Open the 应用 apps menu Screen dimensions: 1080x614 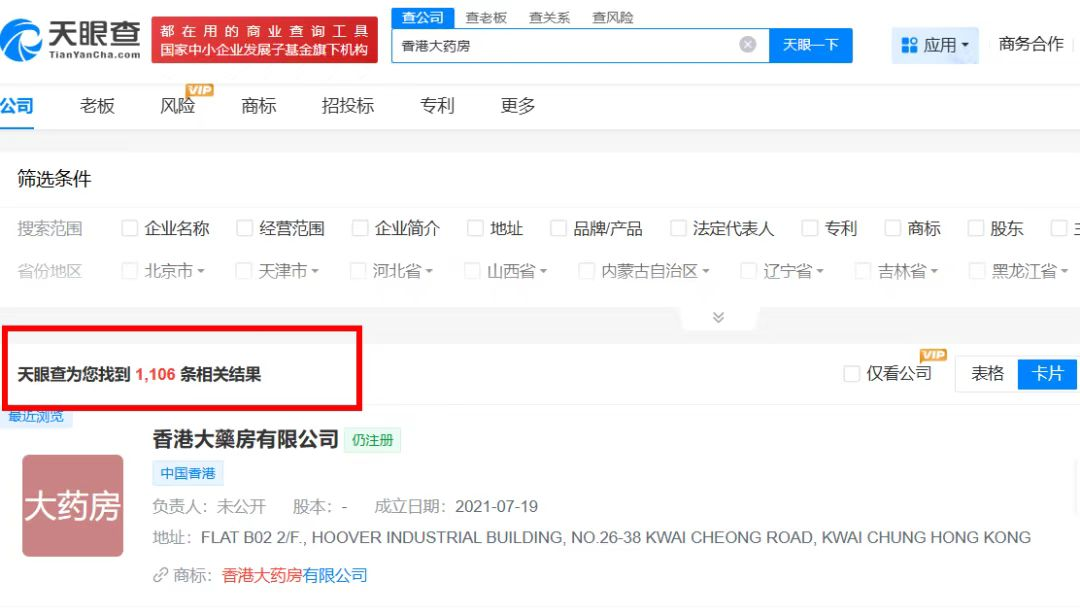935,45
